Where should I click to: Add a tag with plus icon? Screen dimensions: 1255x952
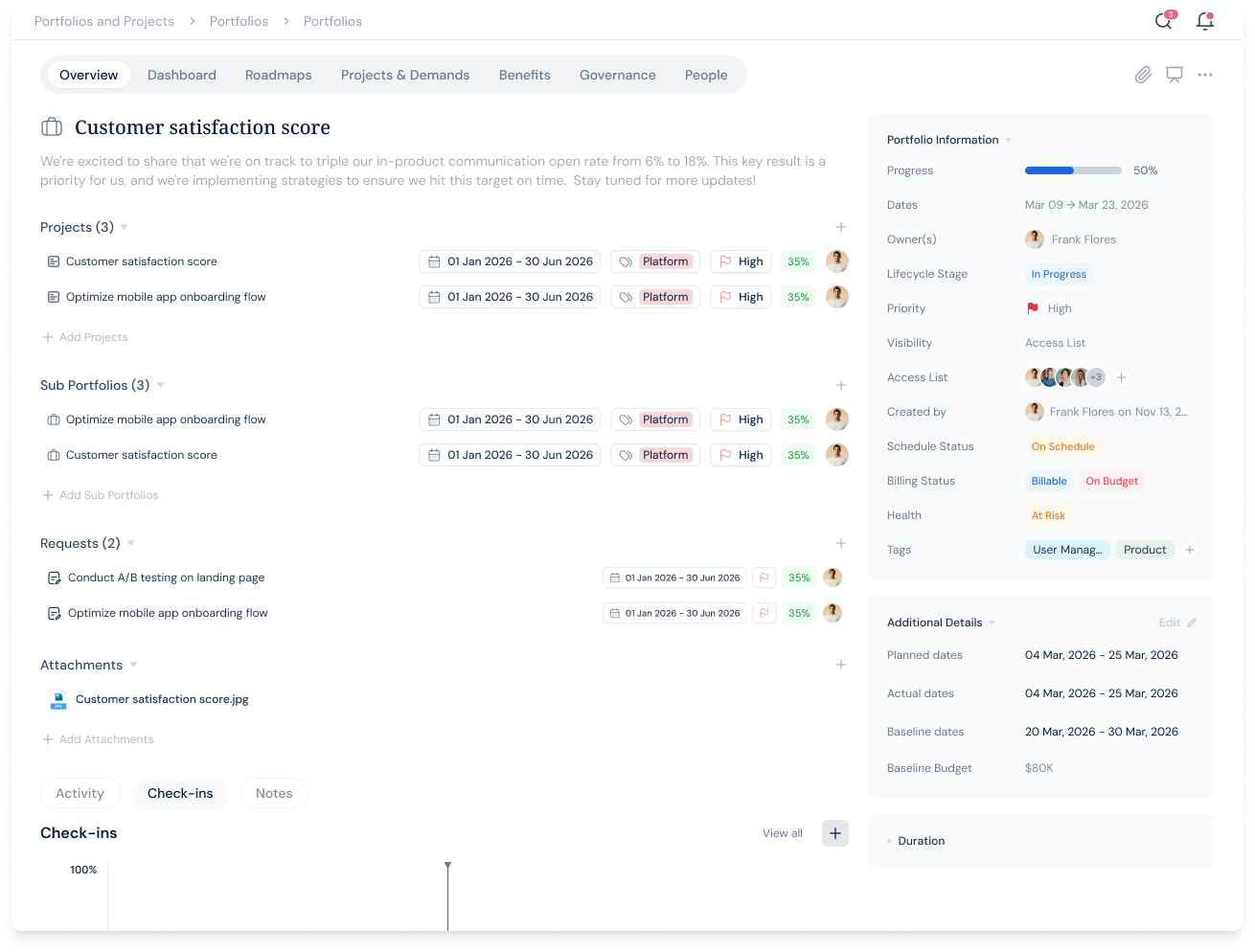point(1190,550)
